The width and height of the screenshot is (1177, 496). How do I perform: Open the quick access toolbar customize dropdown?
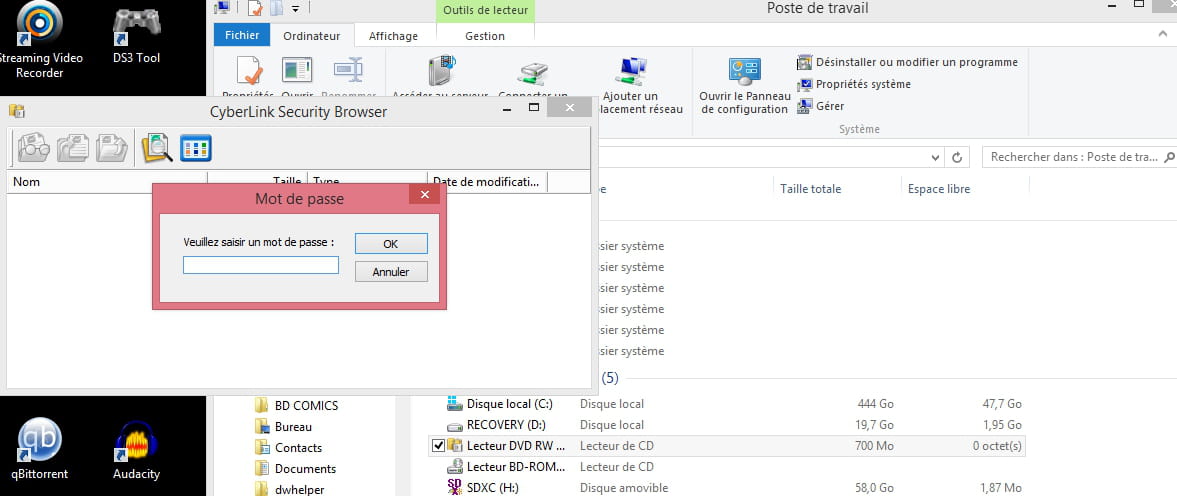296,8
